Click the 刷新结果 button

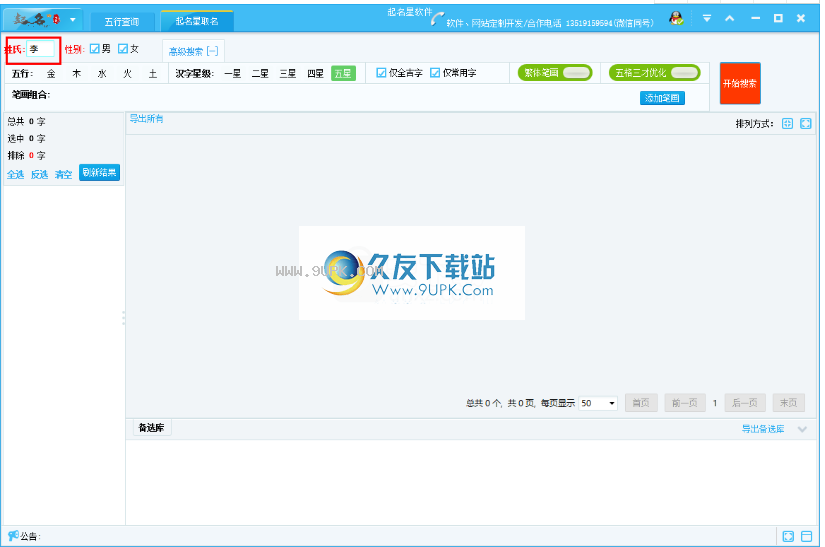click(99, 173)
